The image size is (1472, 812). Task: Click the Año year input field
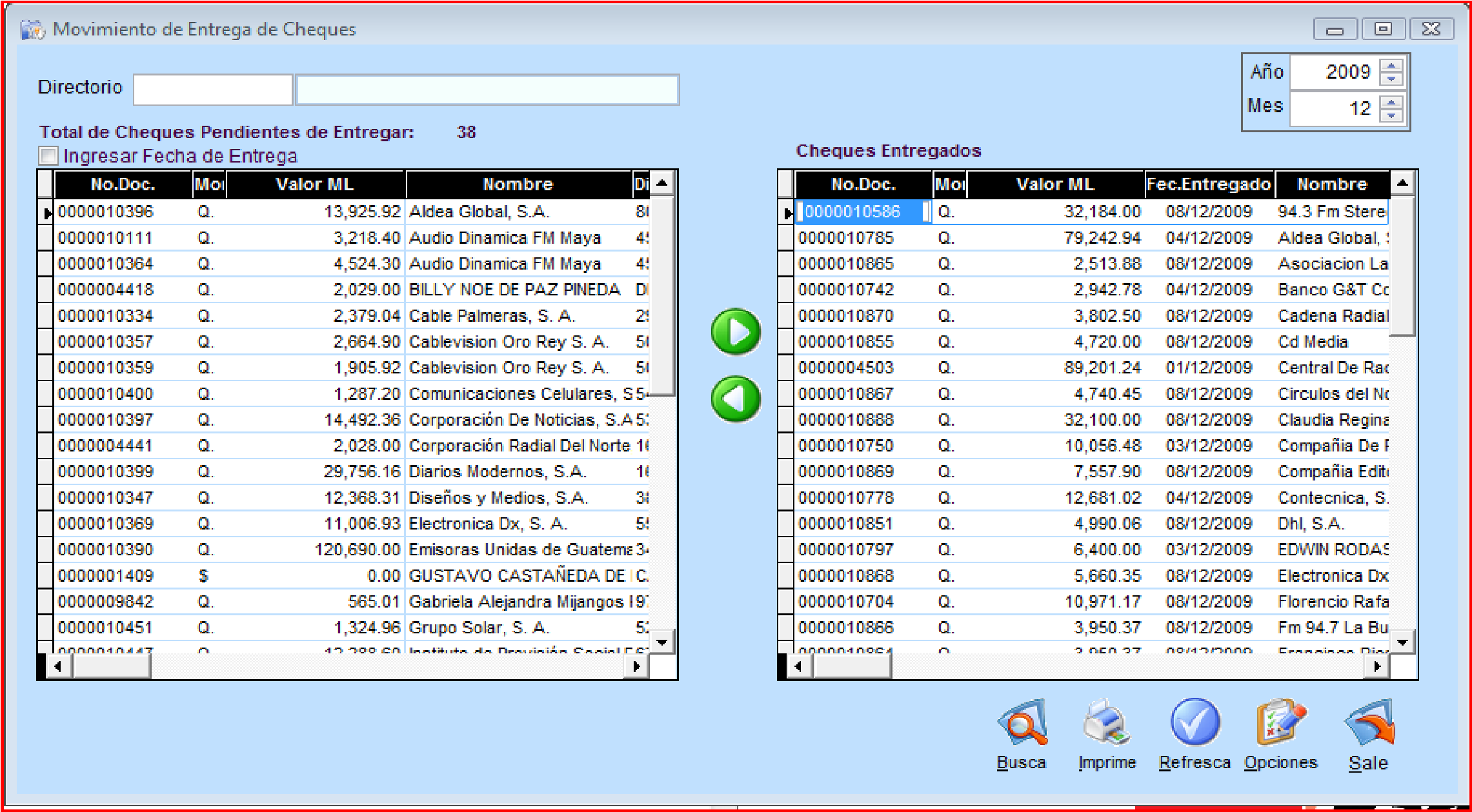click(1333, 72)
